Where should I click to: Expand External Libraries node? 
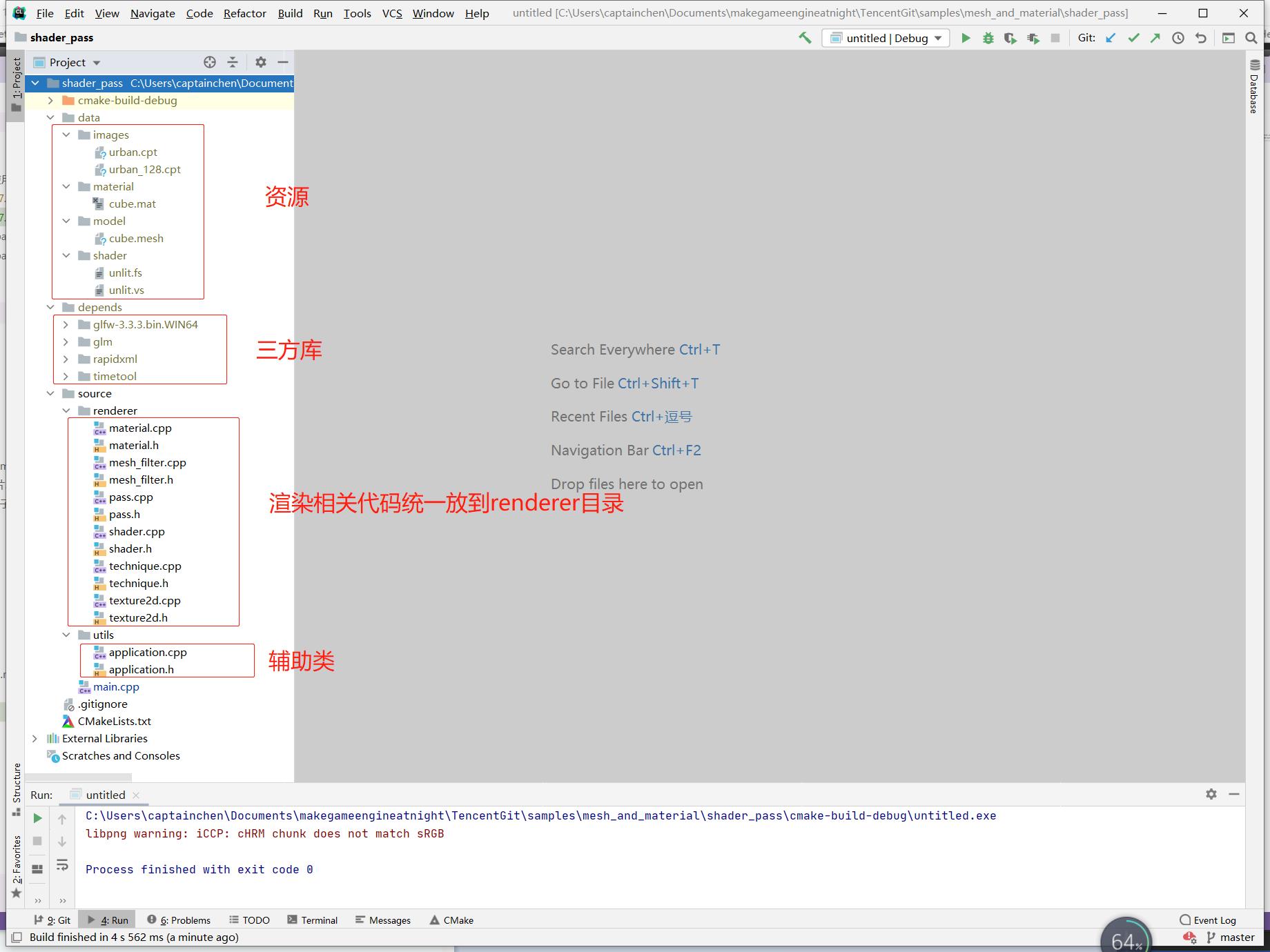coord(35,739)
